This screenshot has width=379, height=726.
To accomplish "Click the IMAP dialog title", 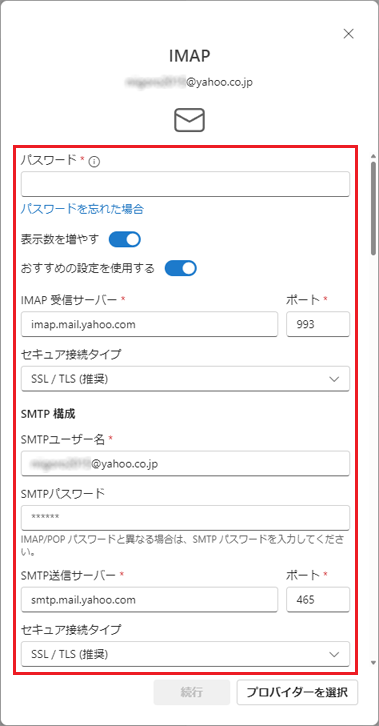I will 189,56.
